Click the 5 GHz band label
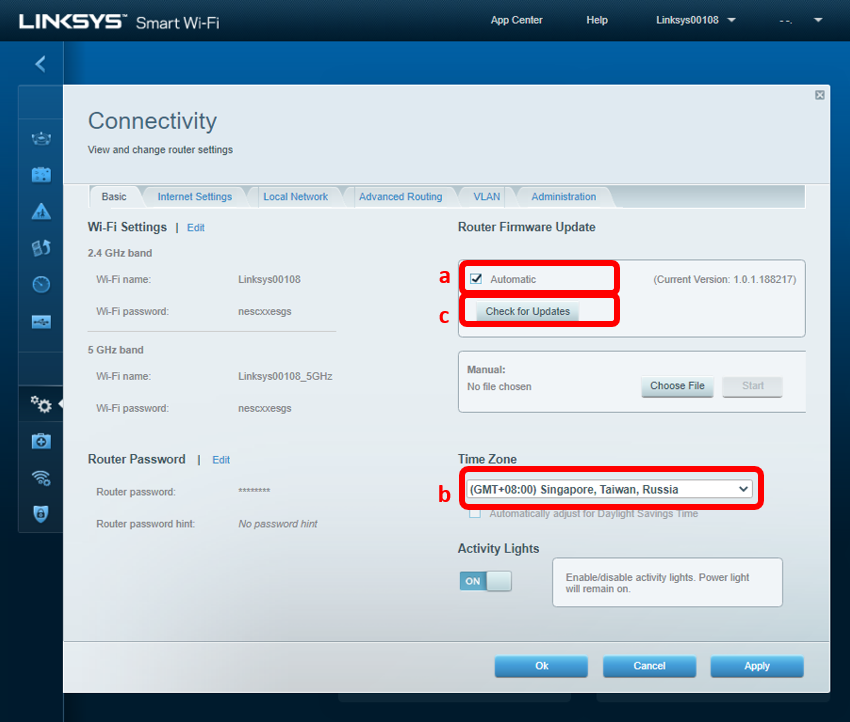Image resolution: width=850 pixels, height=722 pixels. point(115,350)
